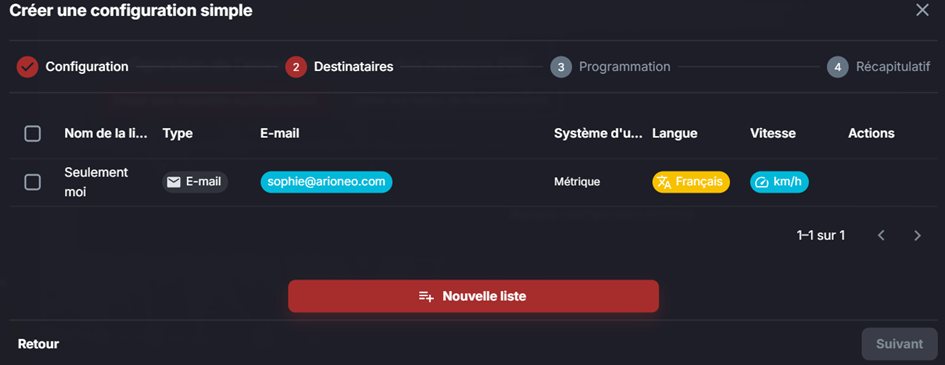945x365 pixels.
Task: Click the speedometer icon in km/h badge
Action: tap(762, 182)
